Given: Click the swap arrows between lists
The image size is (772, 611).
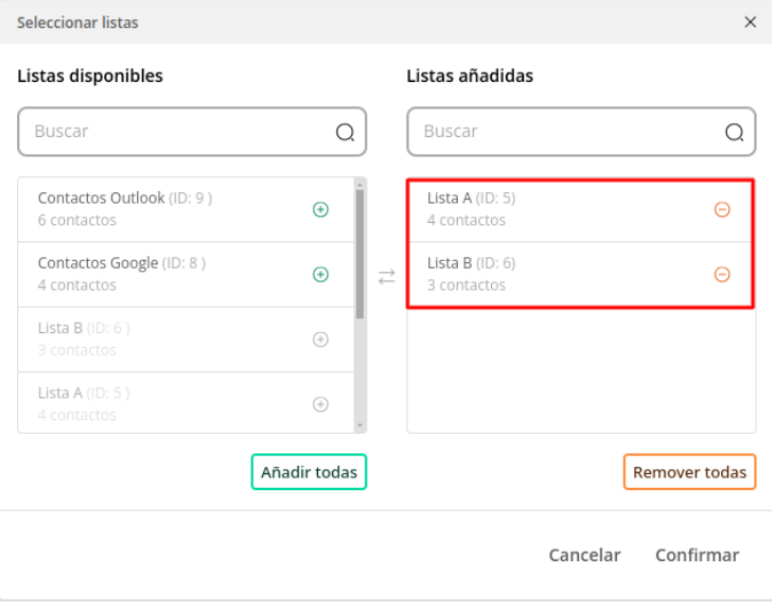Looking at the screenshot, I should click(x=386, y=277).
